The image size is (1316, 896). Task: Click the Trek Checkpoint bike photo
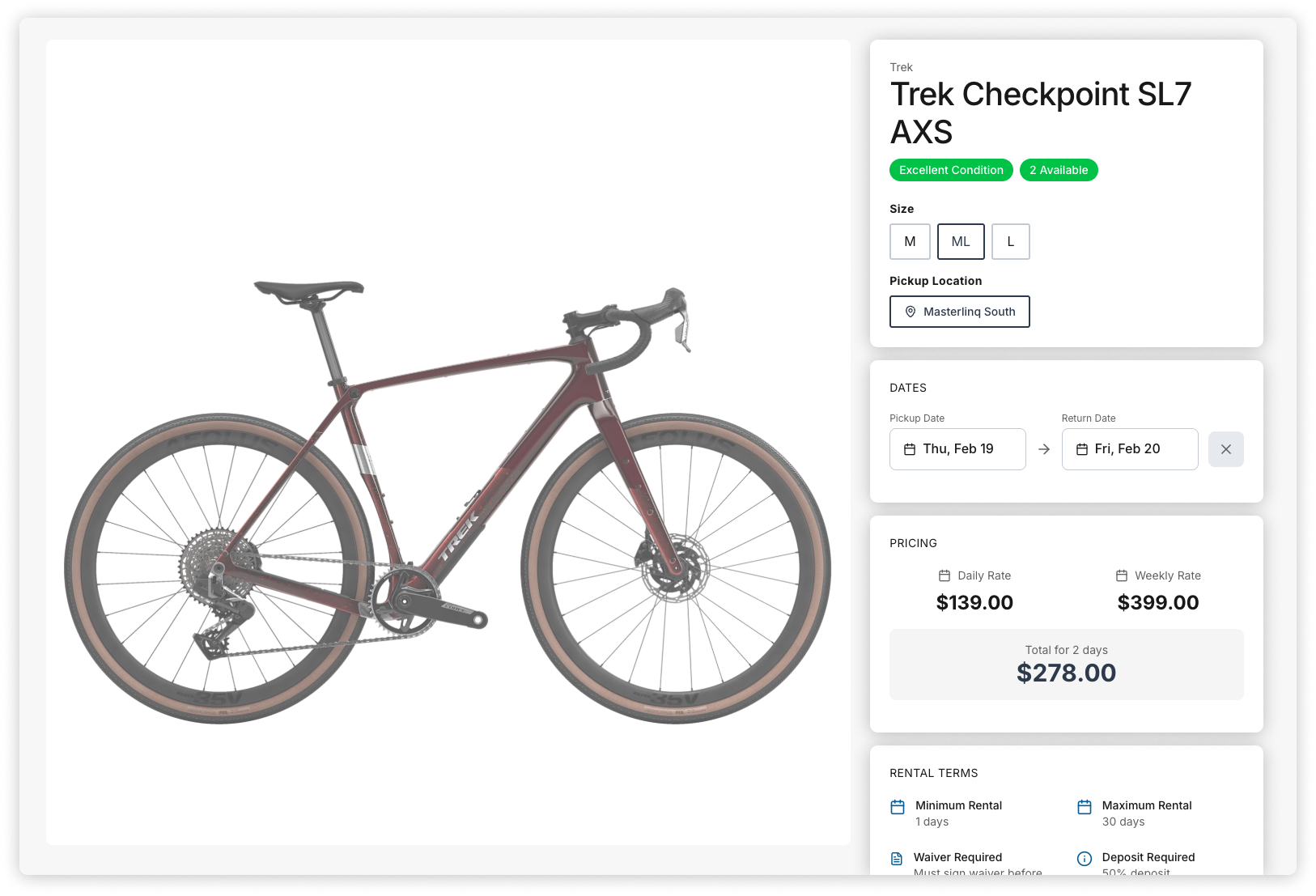coord(448,502)
